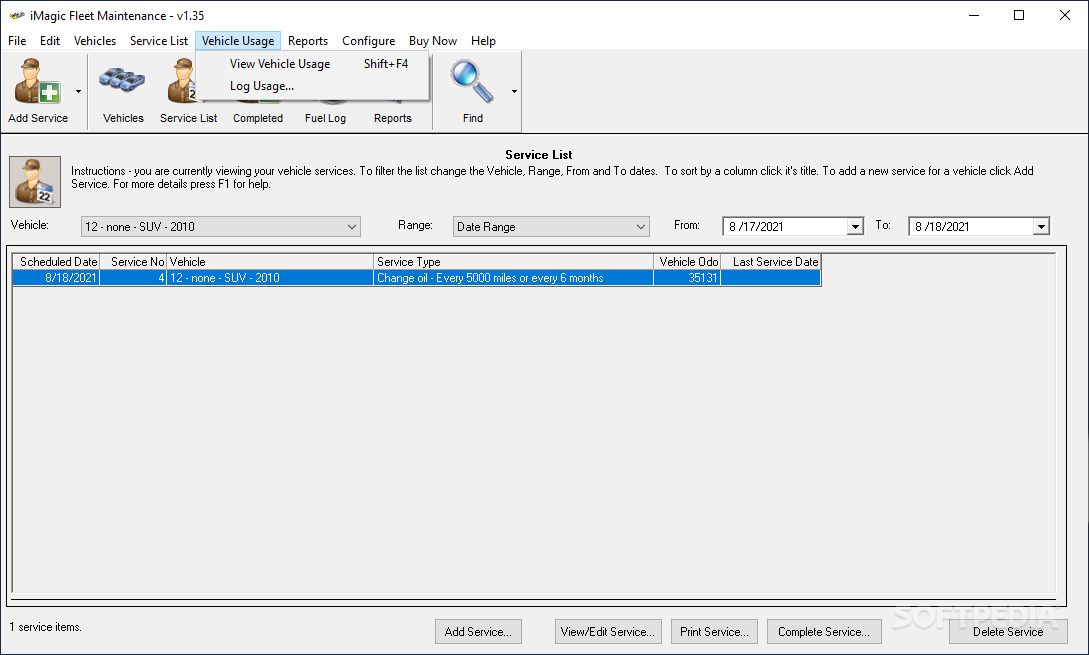
Task: Close the Vehicle Usage menu
Action: point(238,41)
